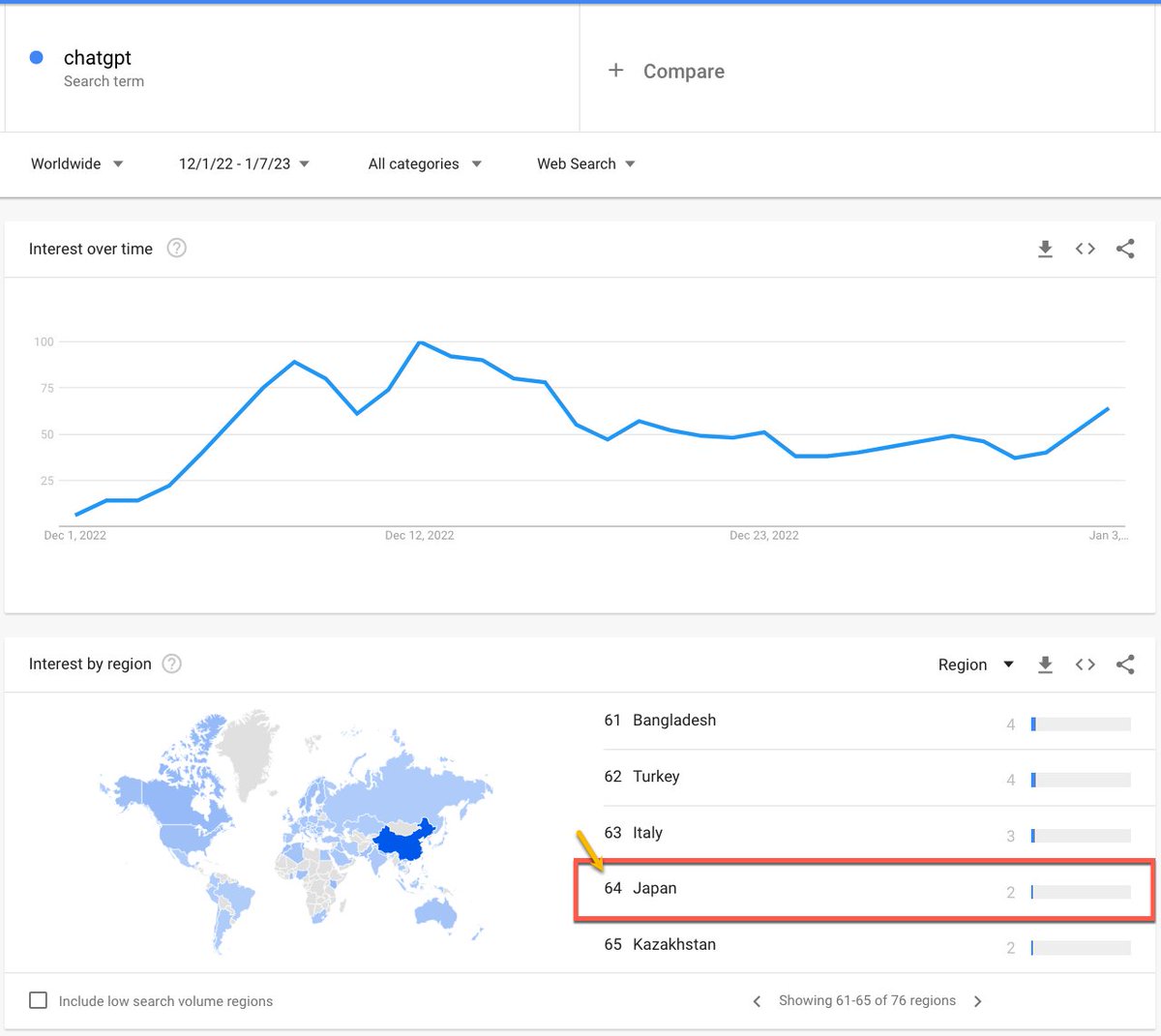
Task: Click the Compare term field
Action: coord(867,68)
